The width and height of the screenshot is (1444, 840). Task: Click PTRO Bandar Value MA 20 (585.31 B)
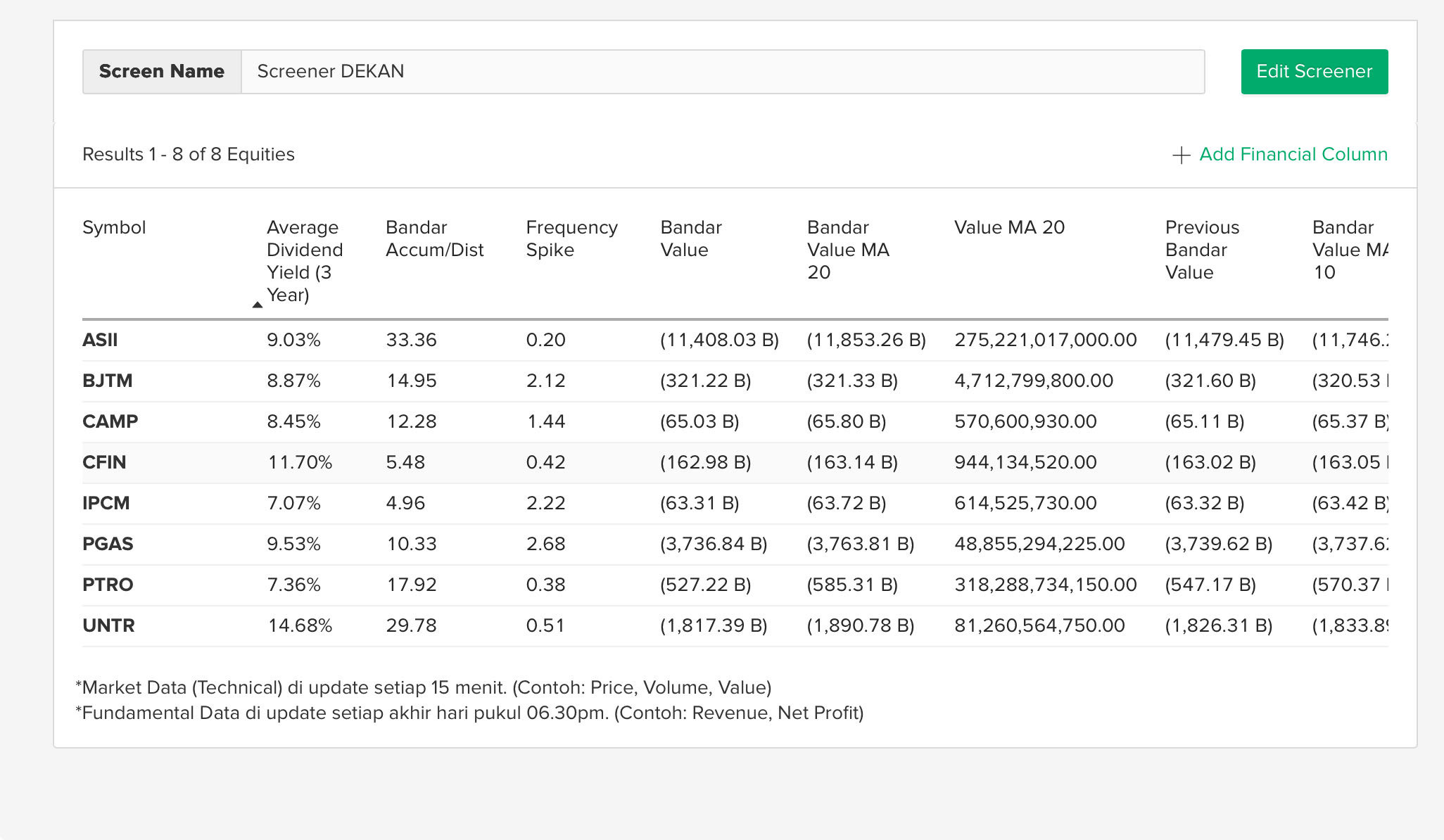[x=852, y=585]
